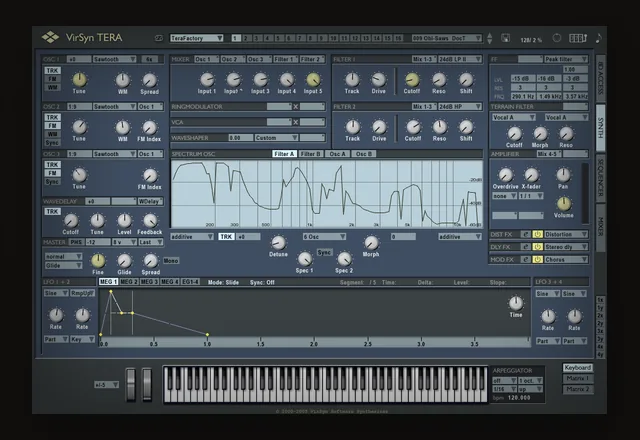Viewport: 640px width, 440px height.
Task: Open the TeraFactory bank dropdown
Action: [196, 38]
